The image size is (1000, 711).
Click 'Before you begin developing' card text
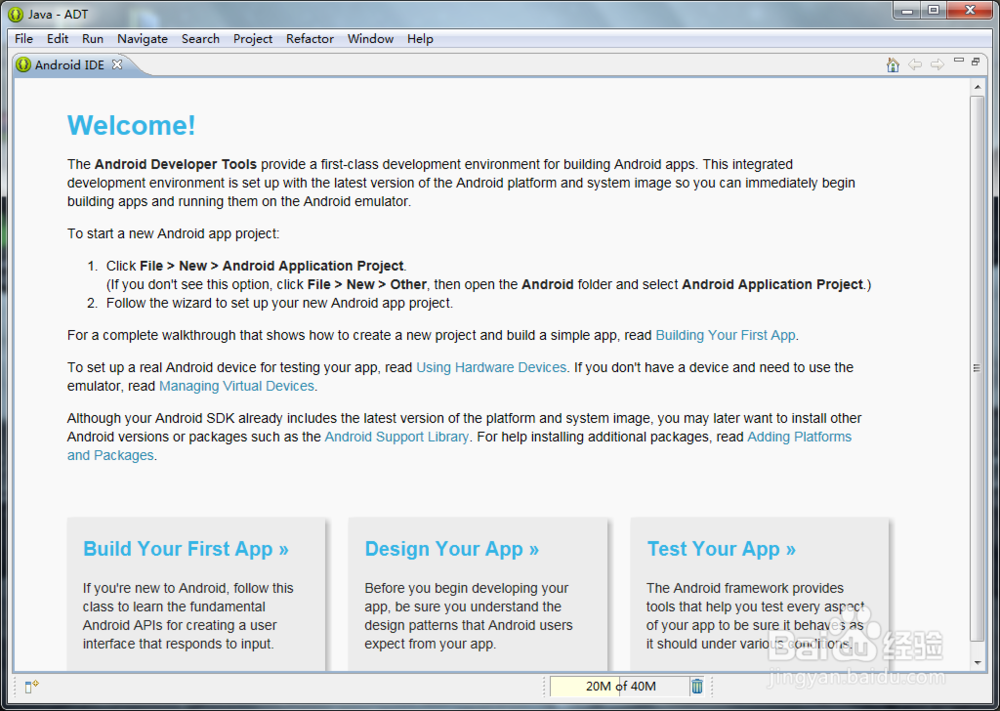click(468, 616)
